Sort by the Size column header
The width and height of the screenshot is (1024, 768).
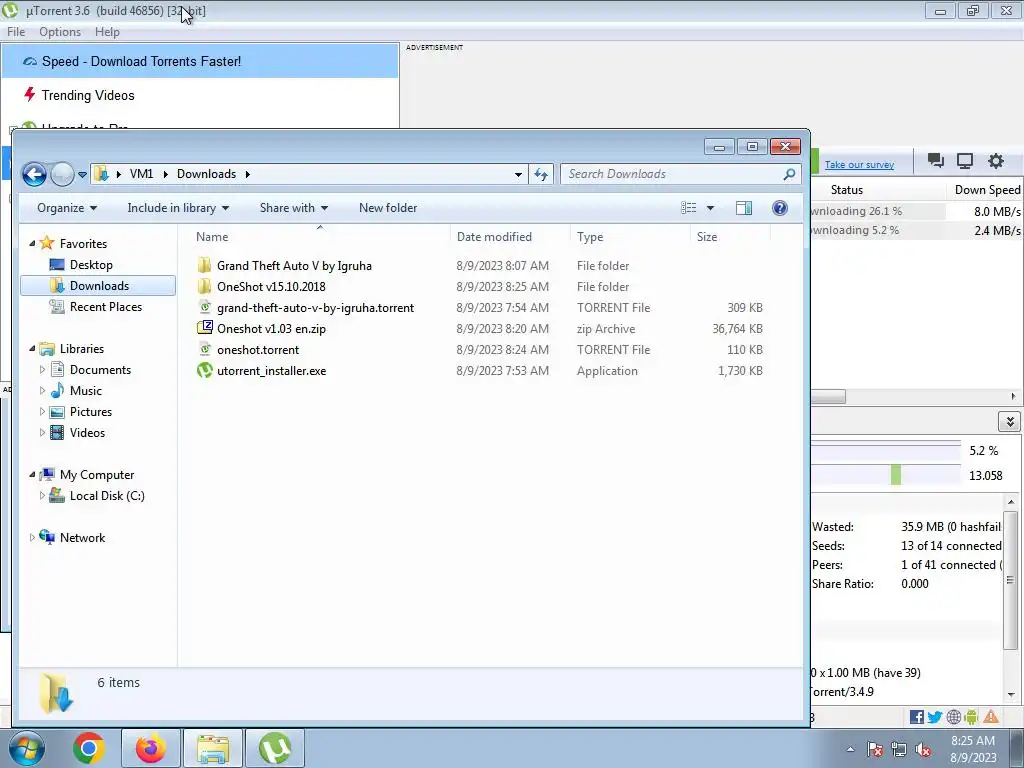[x=731, y=237]
